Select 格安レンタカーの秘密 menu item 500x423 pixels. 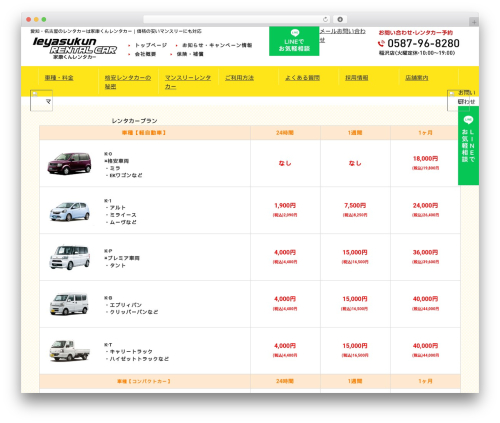click(128, 82)
